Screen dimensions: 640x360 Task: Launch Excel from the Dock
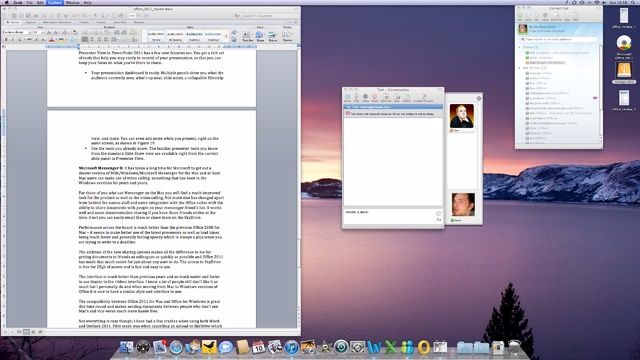coord(391,347)
